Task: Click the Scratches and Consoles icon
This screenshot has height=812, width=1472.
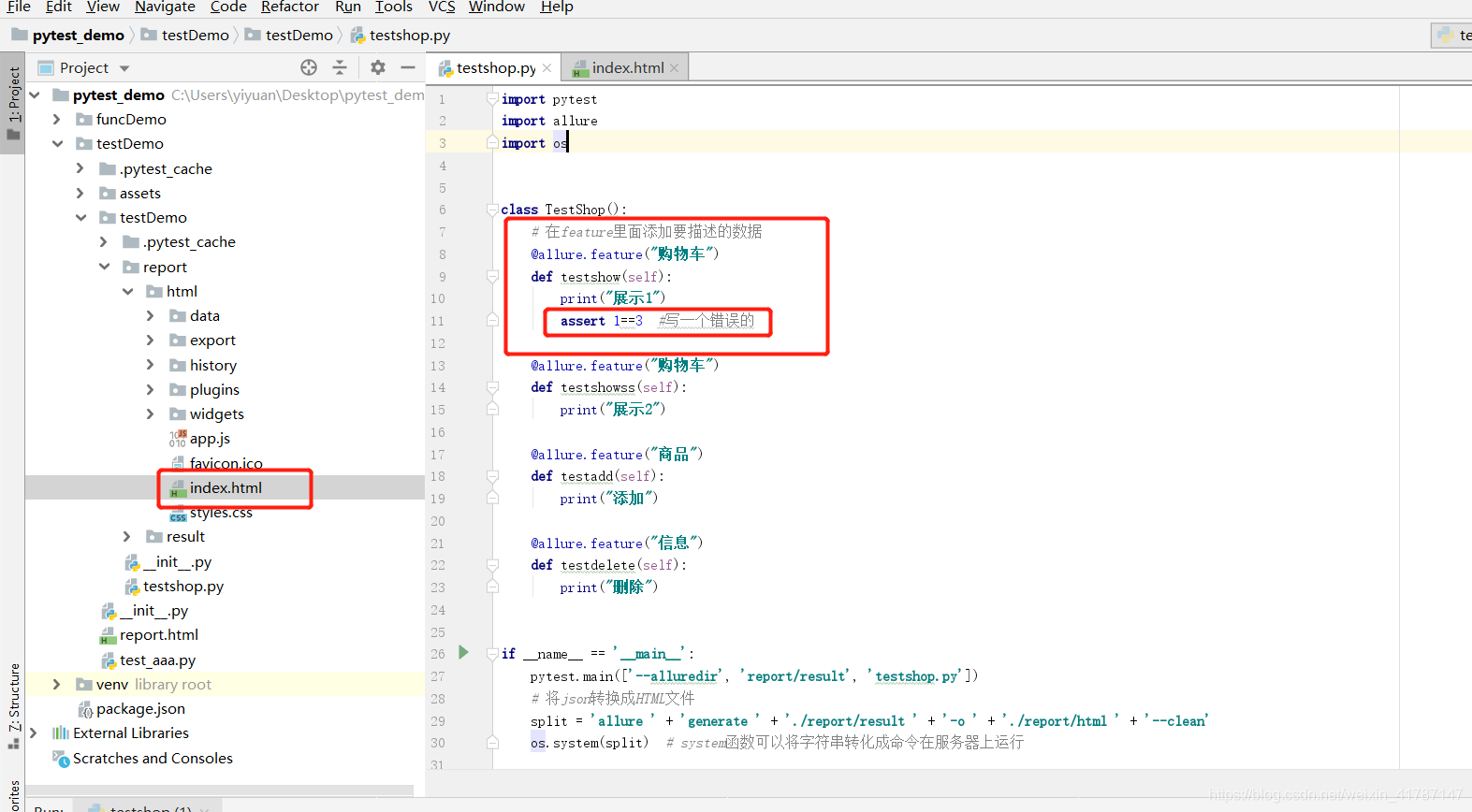Action: (x=61, y=759)
